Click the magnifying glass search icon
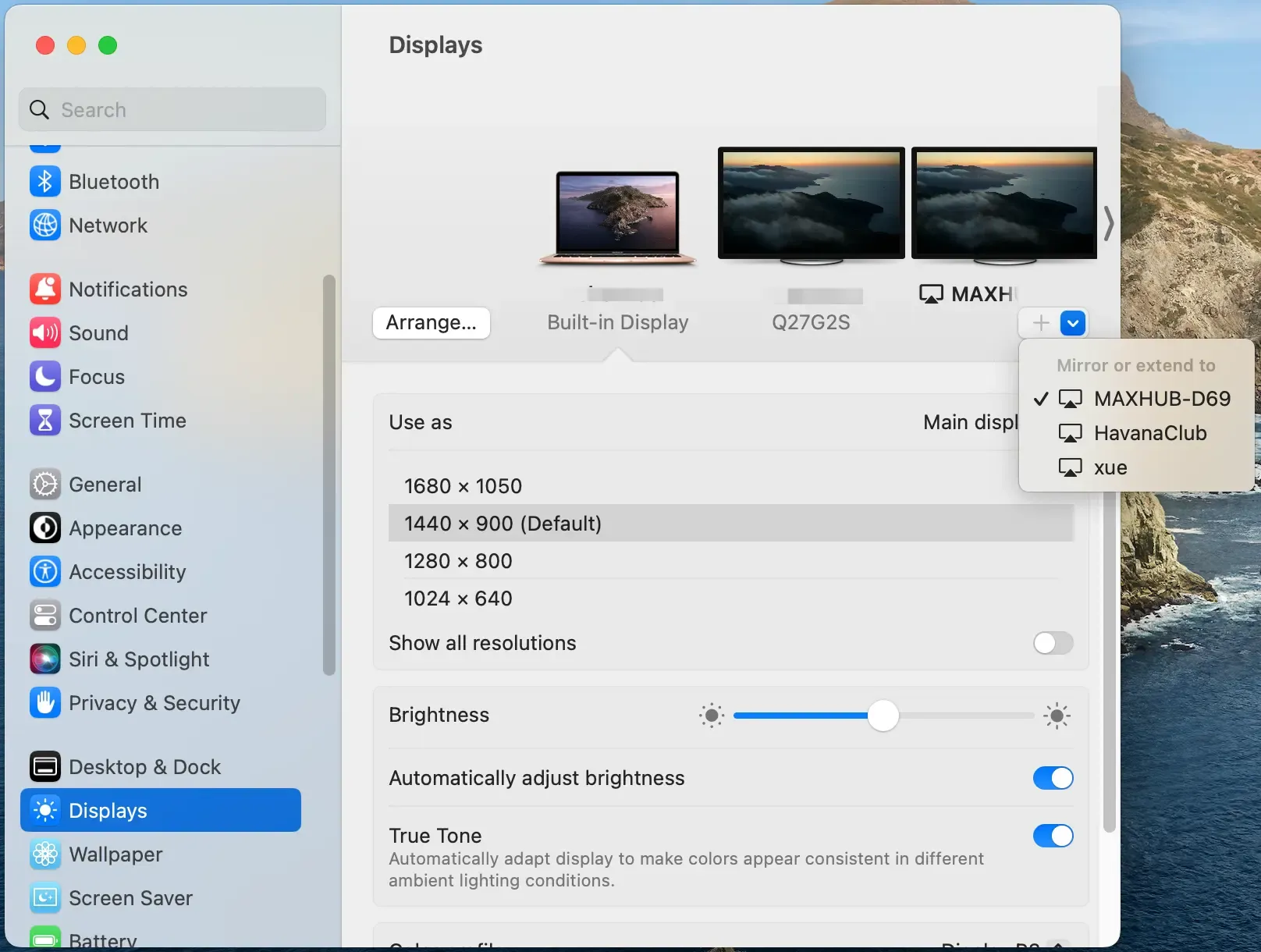The image size is (1261, 952). [x=39, y=110]
